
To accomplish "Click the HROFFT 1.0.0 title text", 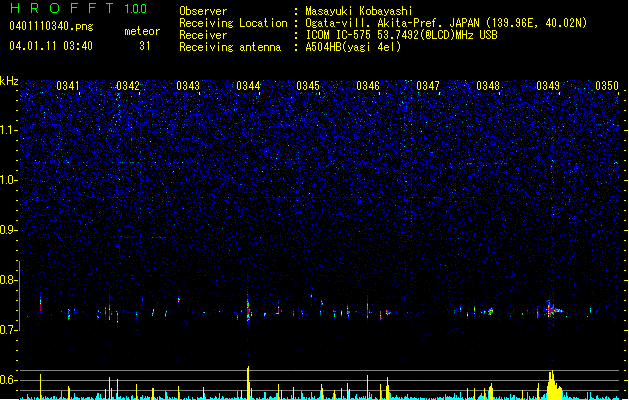I will 79,8.
